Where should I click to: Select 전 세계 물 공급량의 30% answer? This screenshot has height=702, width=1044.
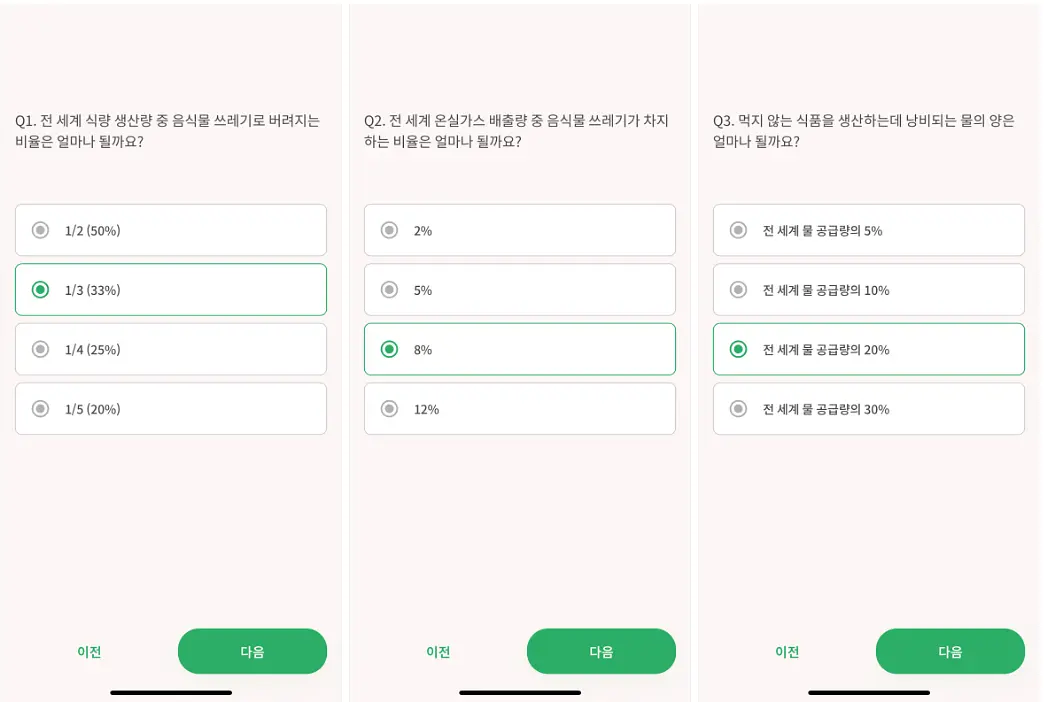coord(868,408)
